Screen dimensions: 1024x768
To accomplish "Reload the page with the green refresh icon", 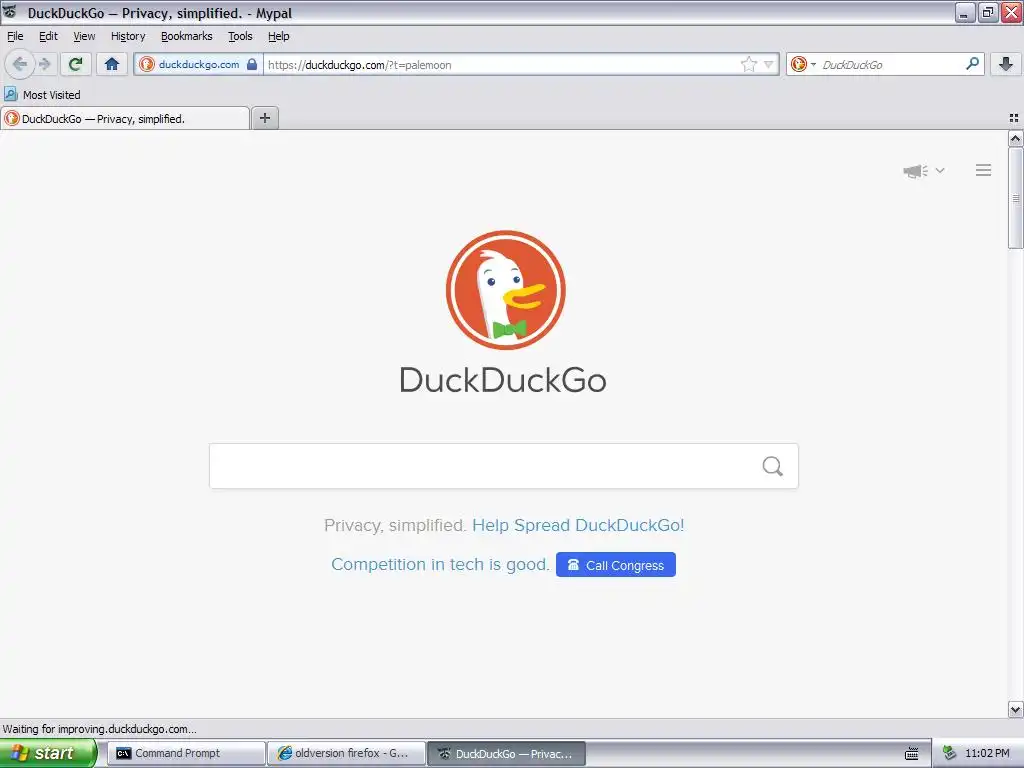I will [76, 64].
